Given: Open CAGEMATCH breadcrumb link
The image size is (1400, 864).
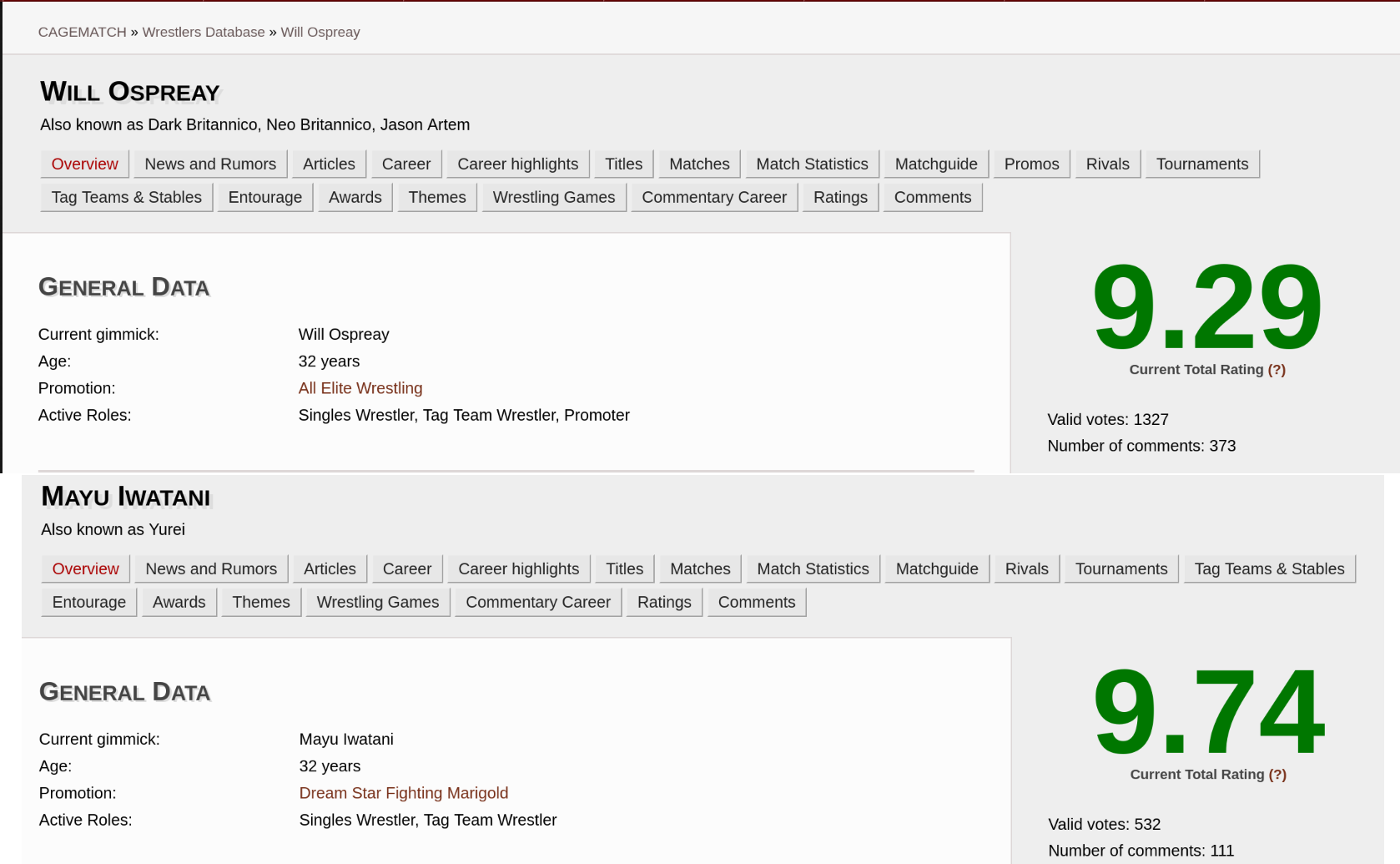Looking at the screenshot, I should pyautogui.click(x=82, y=32).
